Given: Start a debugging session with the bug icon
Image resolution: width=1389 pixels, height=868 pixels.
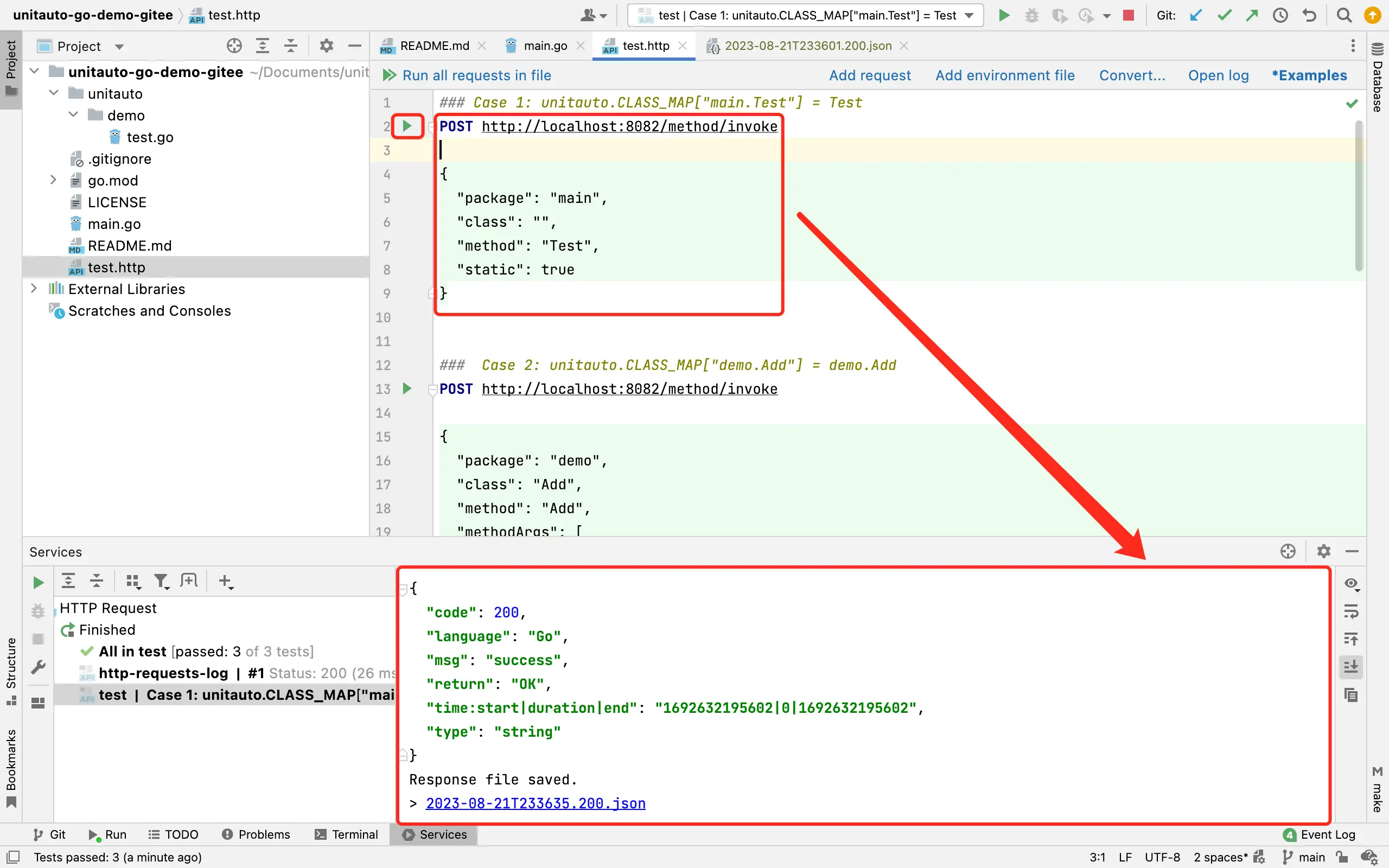Looking at the screenshot, I should 1031,15.
